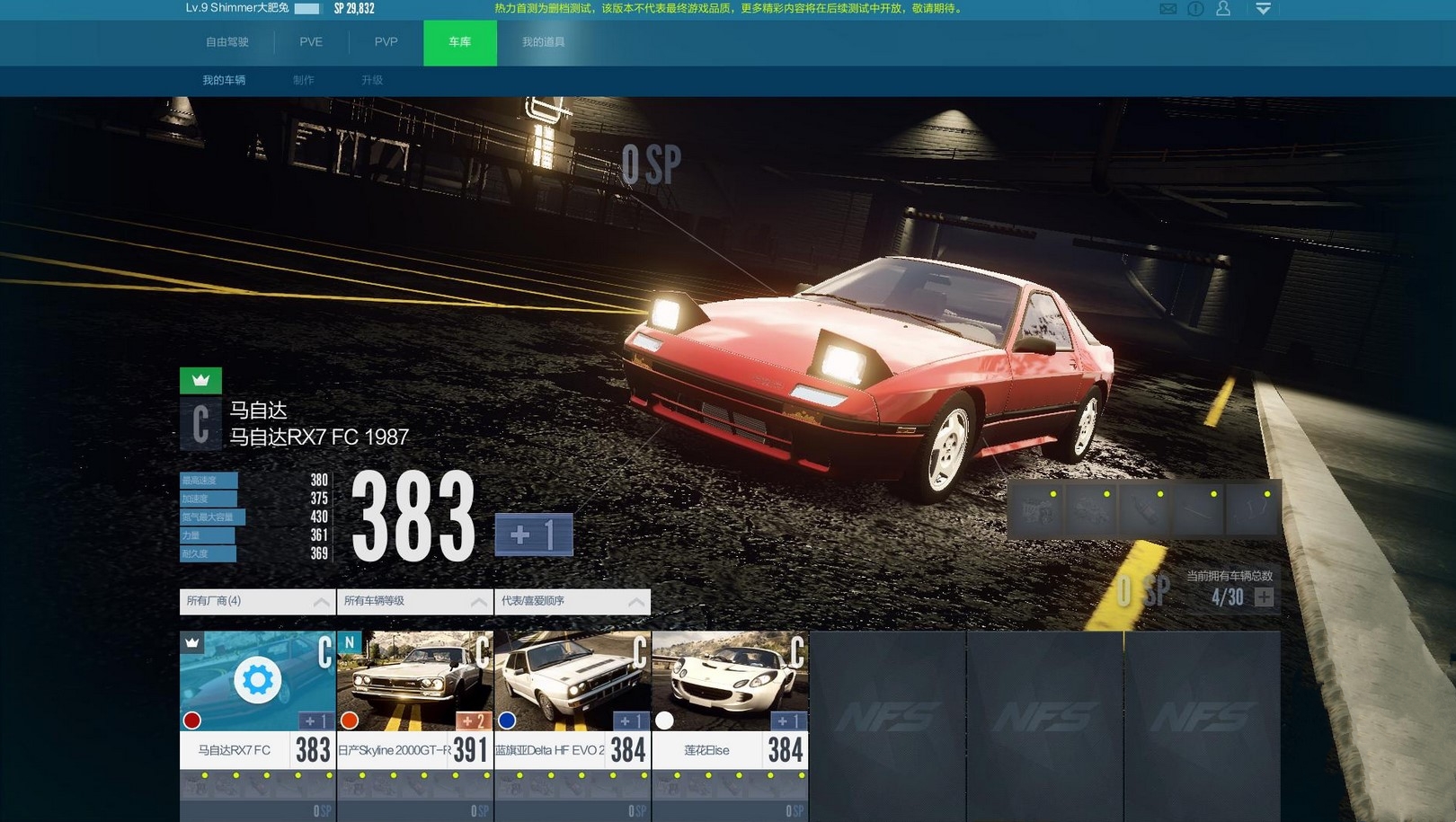Click the 耐久度 stat bar

tap(209, 553)
